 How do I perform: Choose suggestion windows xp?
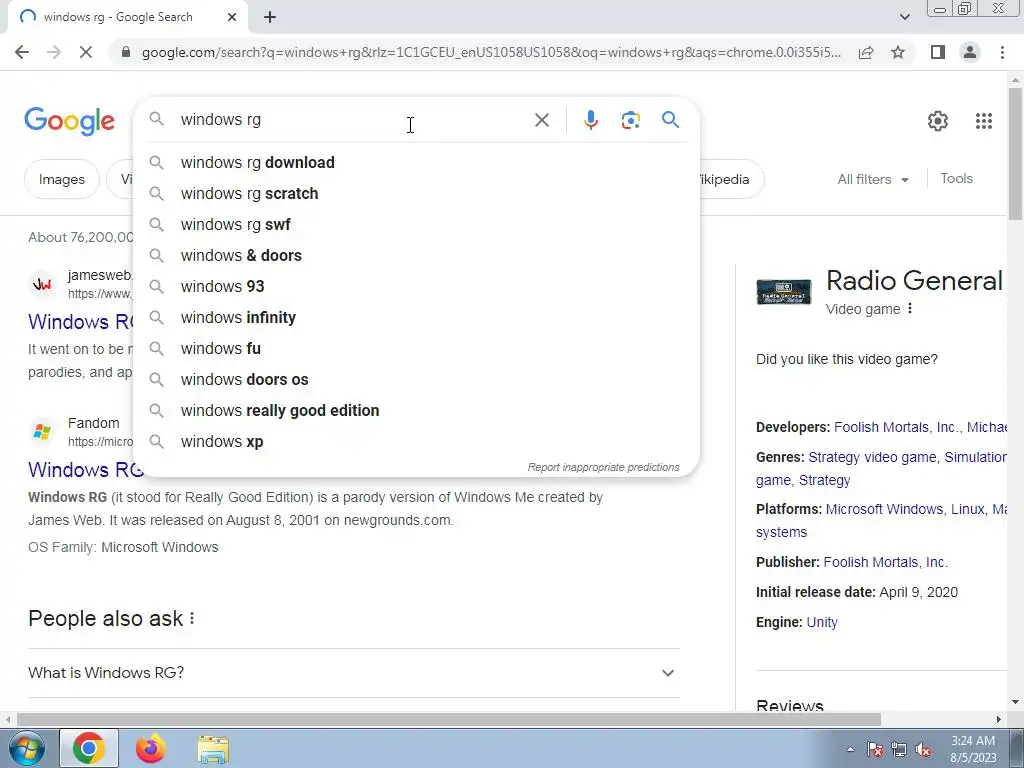point(416,441)
